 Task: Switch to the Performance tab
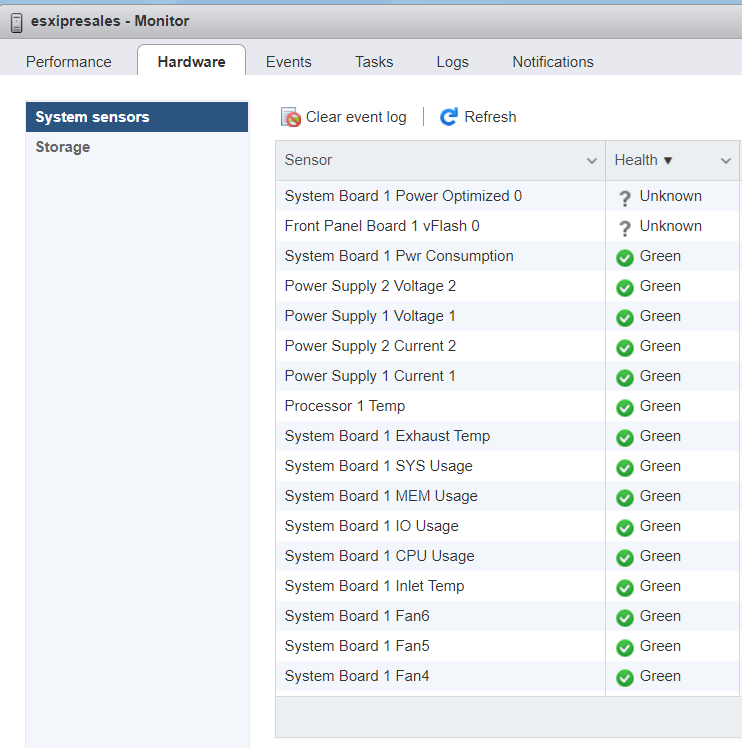tap(69, 62)
